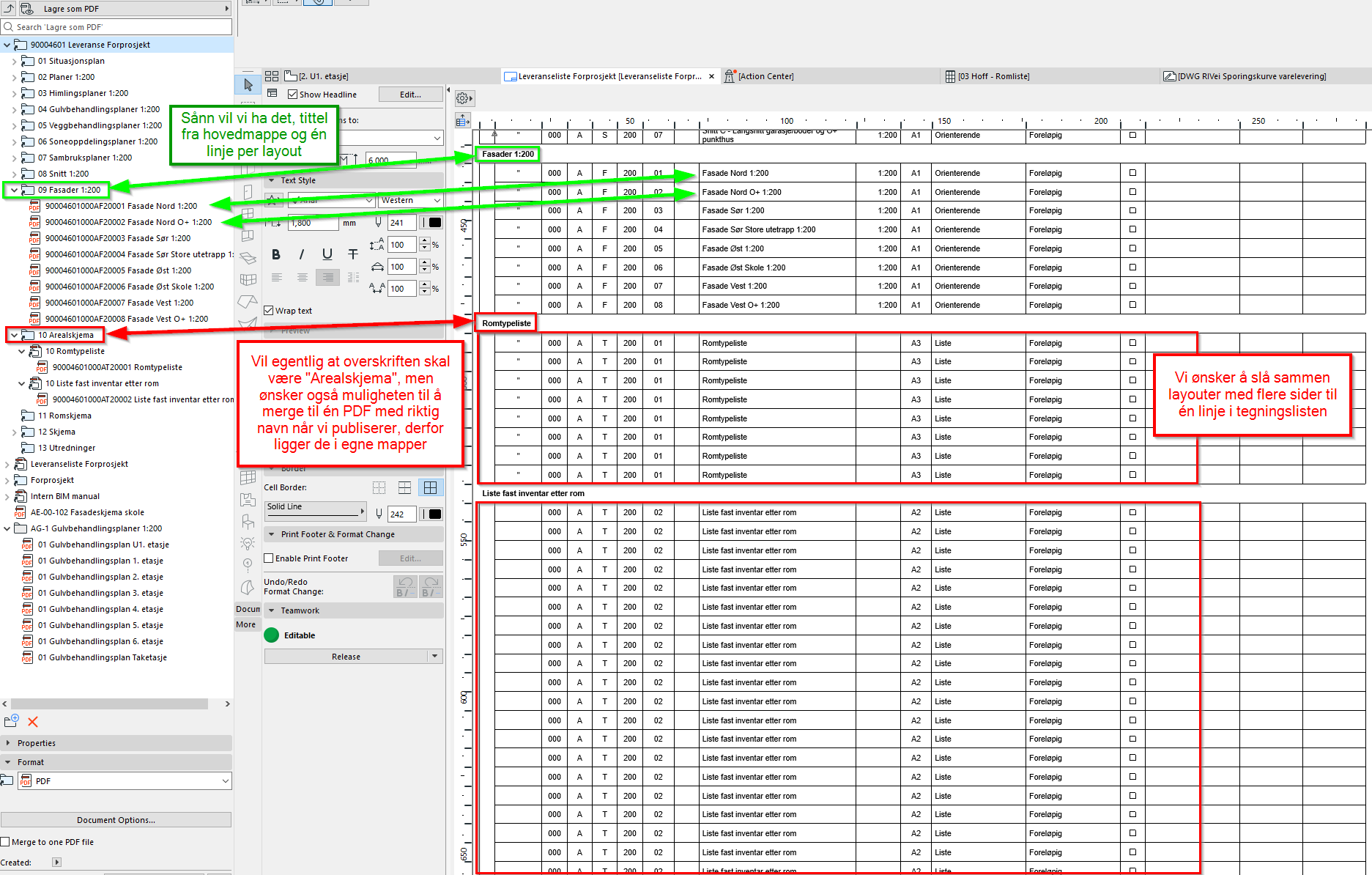Viewport: 1372px width, 875px height.
Task: Click the new folder icon in publisher
Action: pyautogui.click(x=11, y=721)
